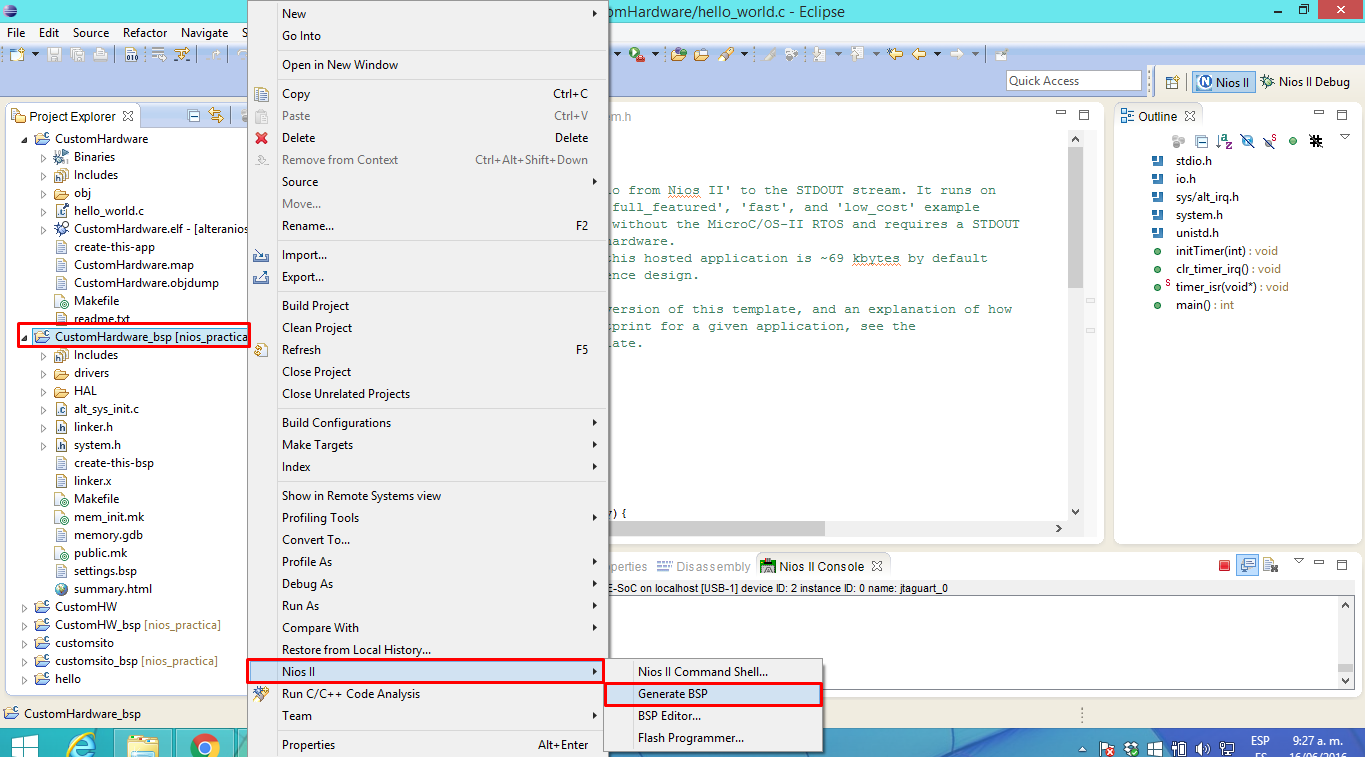This screenshot has height=757, width=1365.
Task: Switch to the Nios II Debug perspective
Action: click(x=1306, y=82)
